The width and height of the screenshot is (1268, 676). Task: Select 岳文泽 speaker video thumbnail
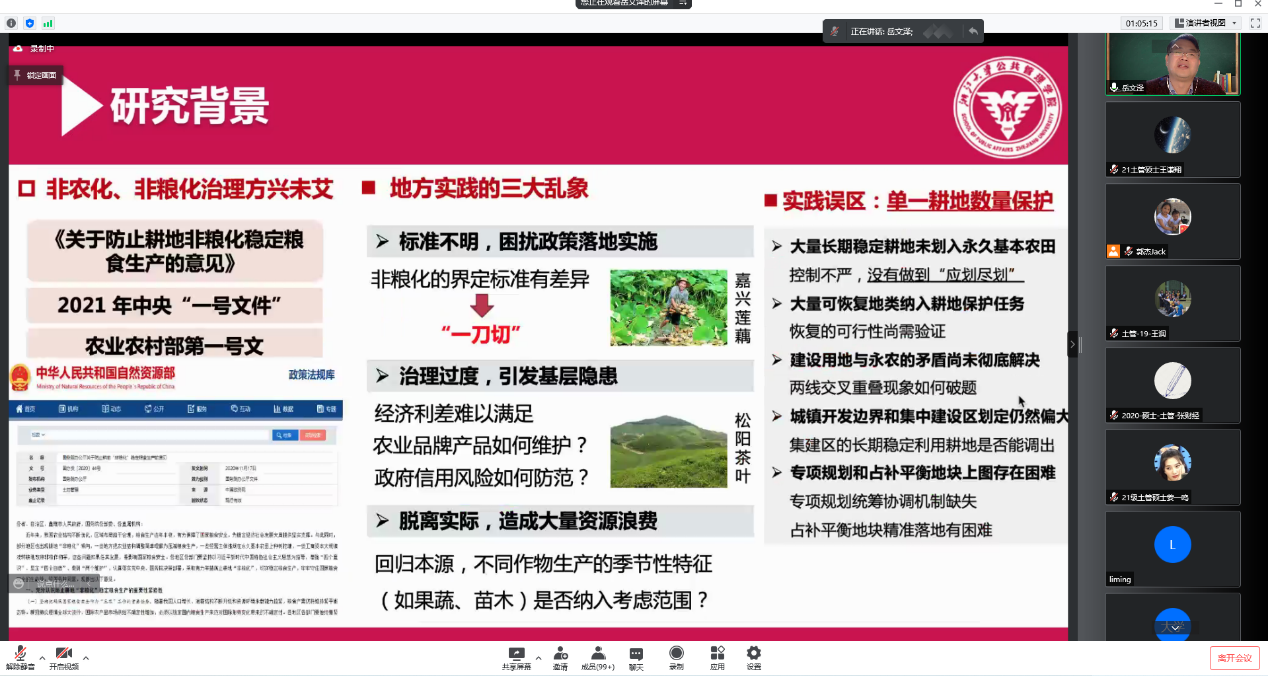pyautogui.click(x=1173, y=64)
